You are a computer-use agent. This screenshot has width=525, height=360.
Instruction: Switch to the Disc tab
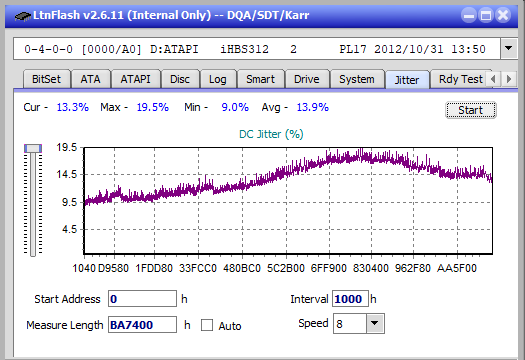(180, 79)
